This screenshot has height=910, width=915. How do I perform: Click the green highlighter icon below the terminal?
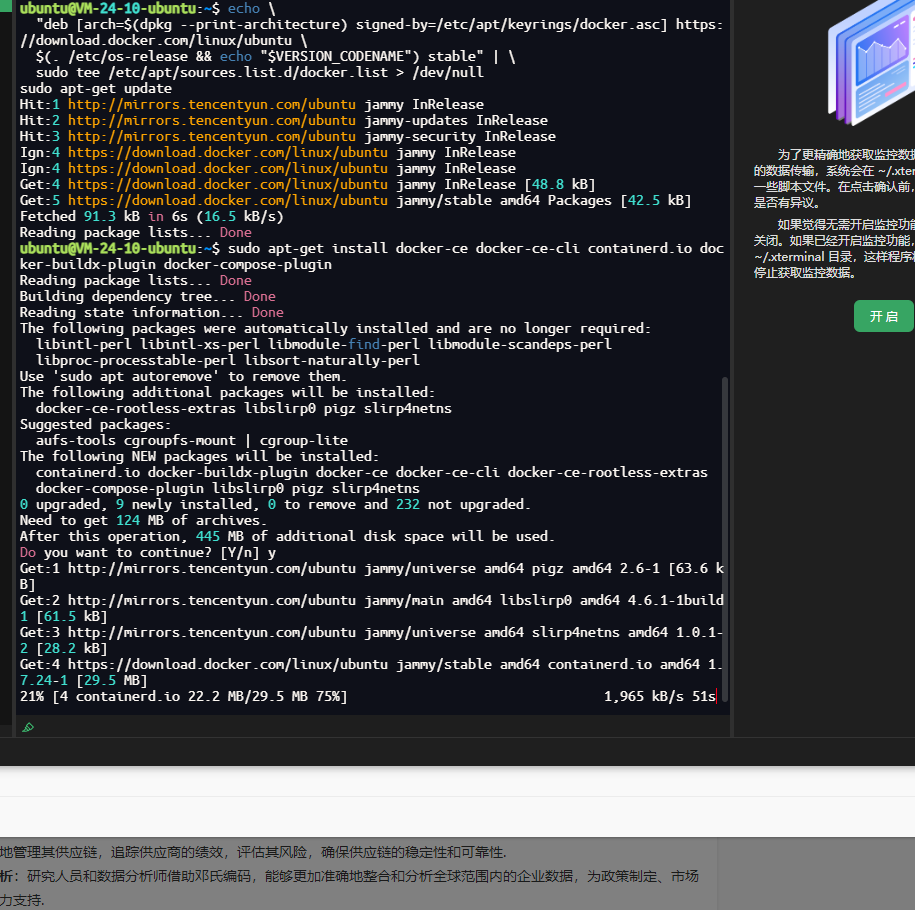(28, 727)
